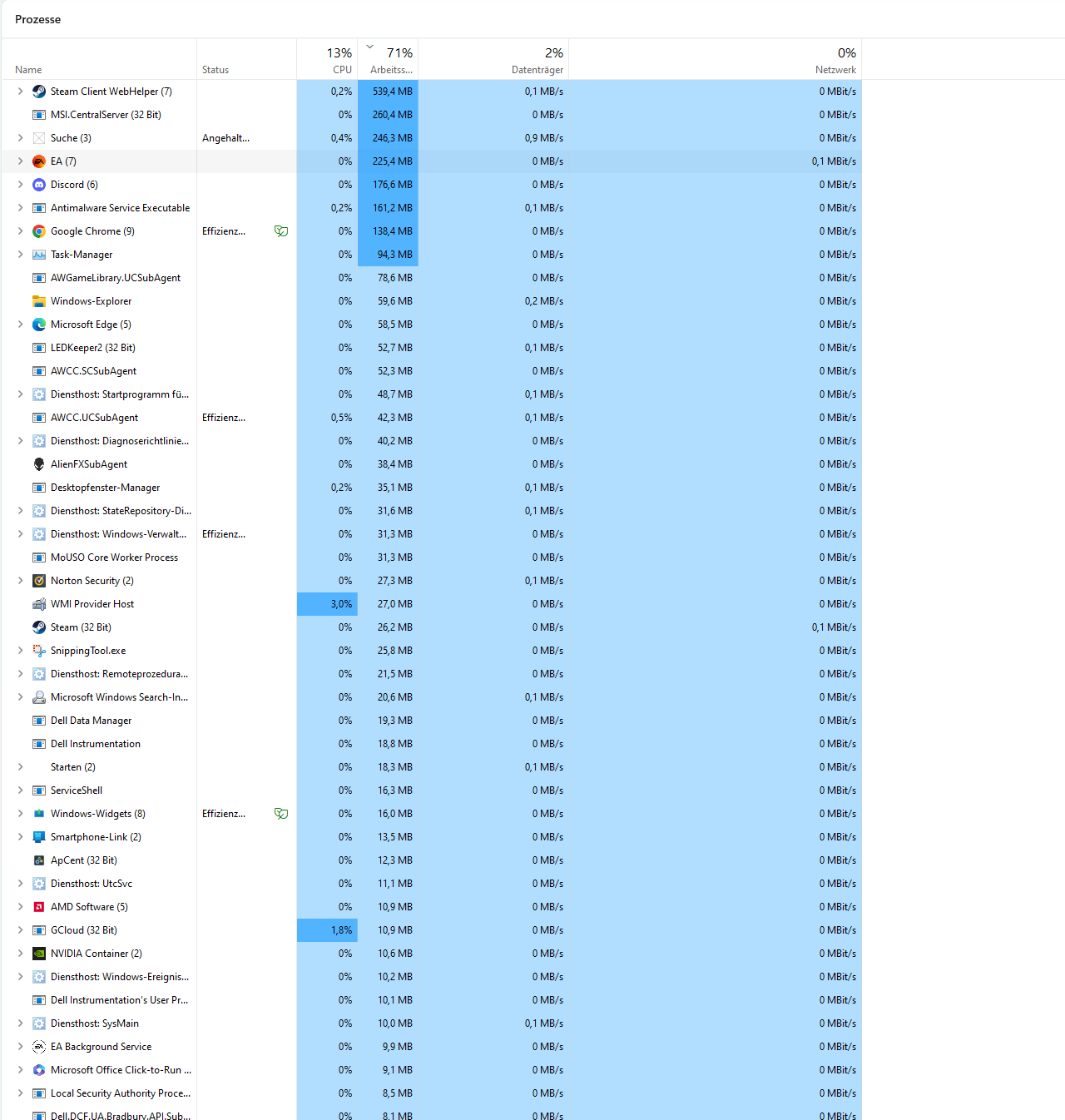The height and width of the screenshot is (1120, 1065).
Task: Expand the Google Chrome (9) group
Action: [21, 231]
